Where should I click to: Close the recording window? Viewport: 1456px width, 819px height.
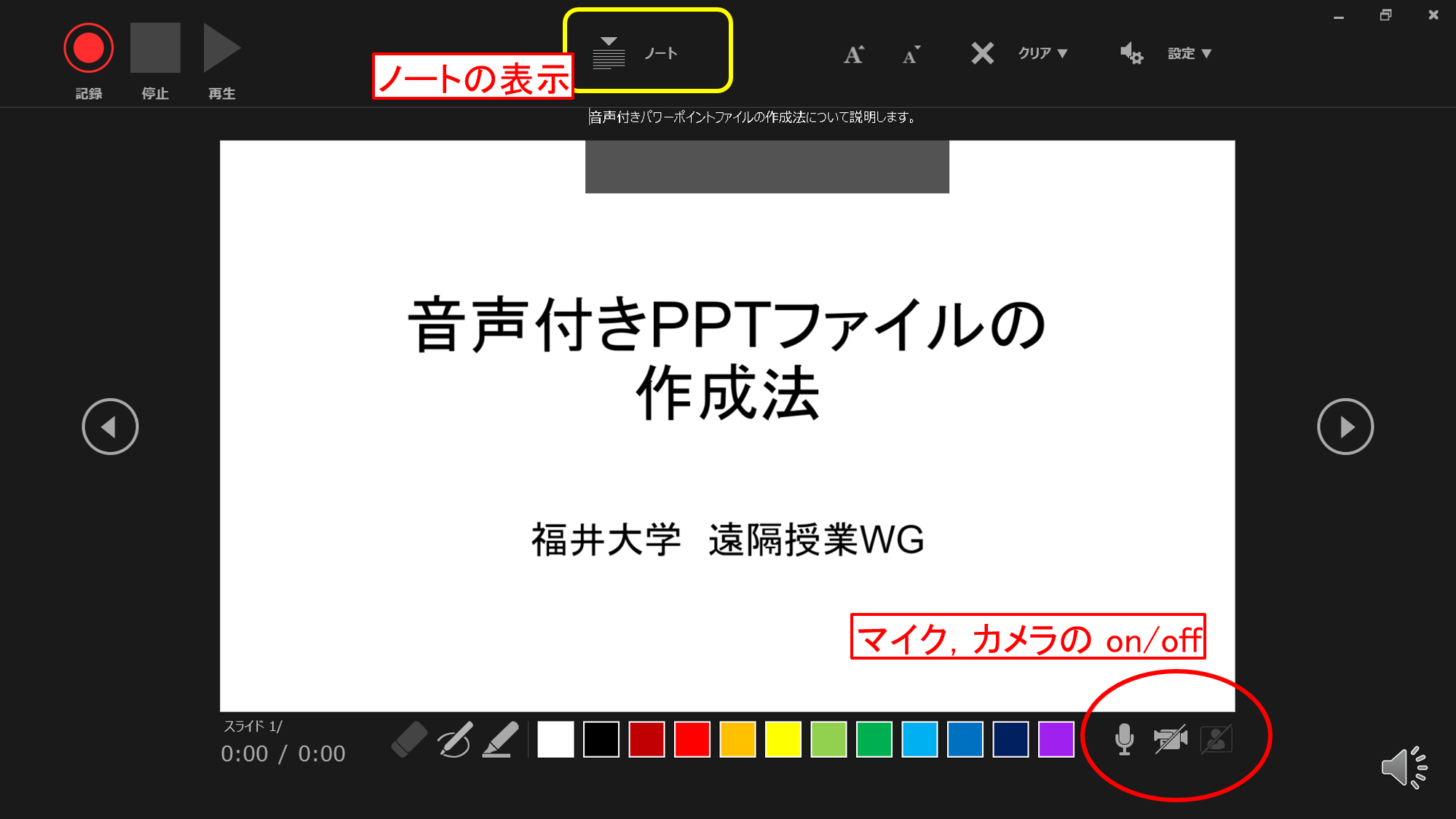point(1433,15)
